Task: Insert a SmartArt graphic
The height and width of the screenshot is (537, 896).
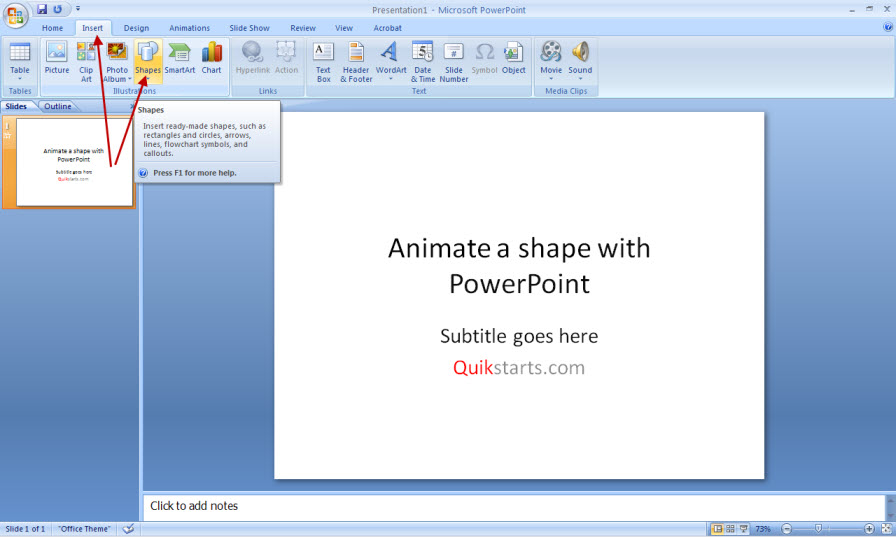Action: pos(179,57)
